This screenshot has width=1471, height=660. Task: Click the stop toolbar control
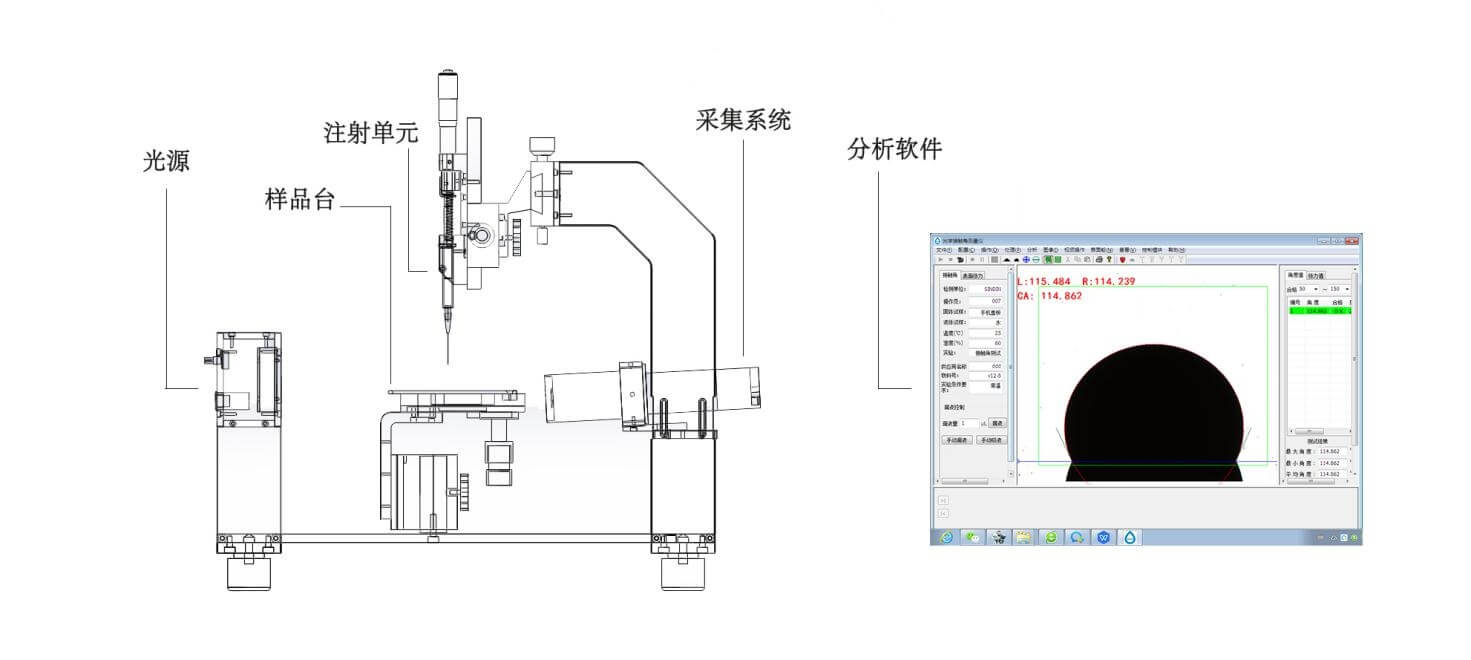click(950, 260)
